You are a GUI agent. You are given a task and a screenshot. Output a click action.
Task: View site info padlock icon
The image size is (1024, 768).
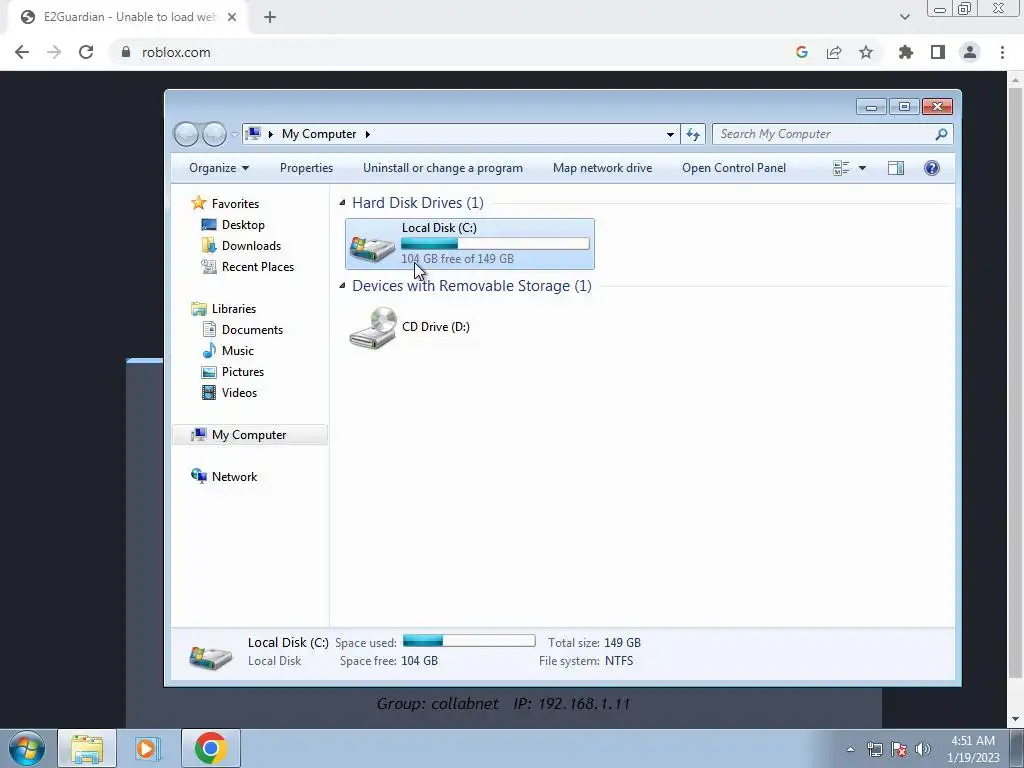pyautogui.click(x=125, y=52)
